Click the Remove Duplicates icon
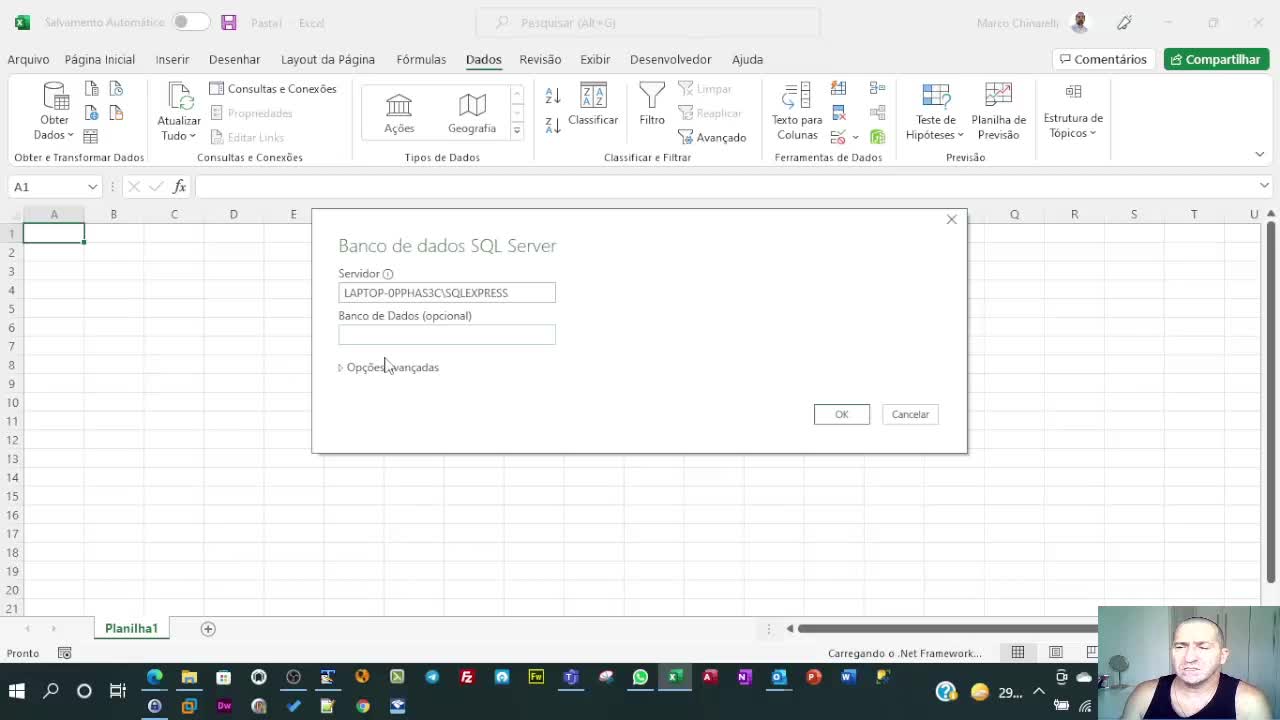This screenshot has height=720, width=1280. (x=838, y=113)
